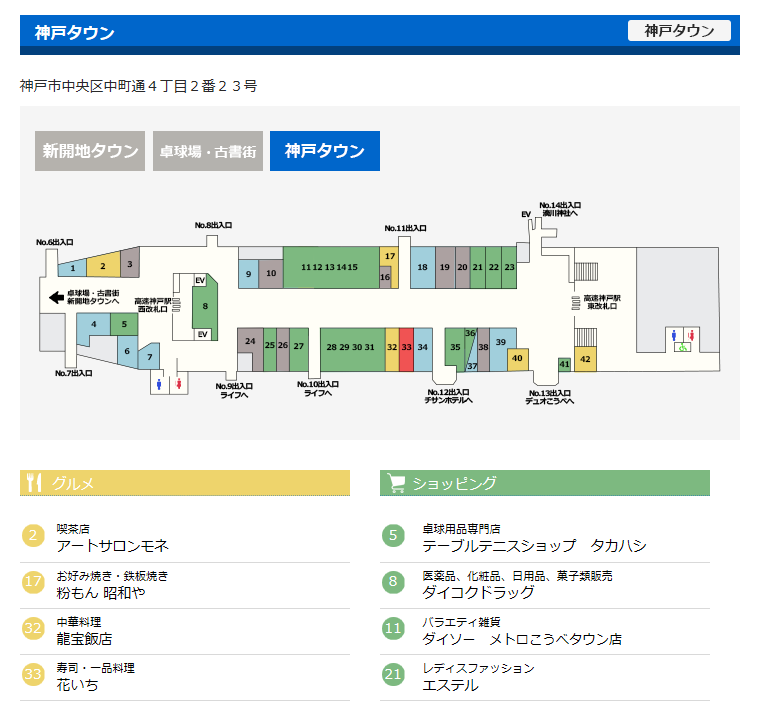Open ダイコクドラッグ shop entry
760x702 pixels.
click(x=478, y=592)
